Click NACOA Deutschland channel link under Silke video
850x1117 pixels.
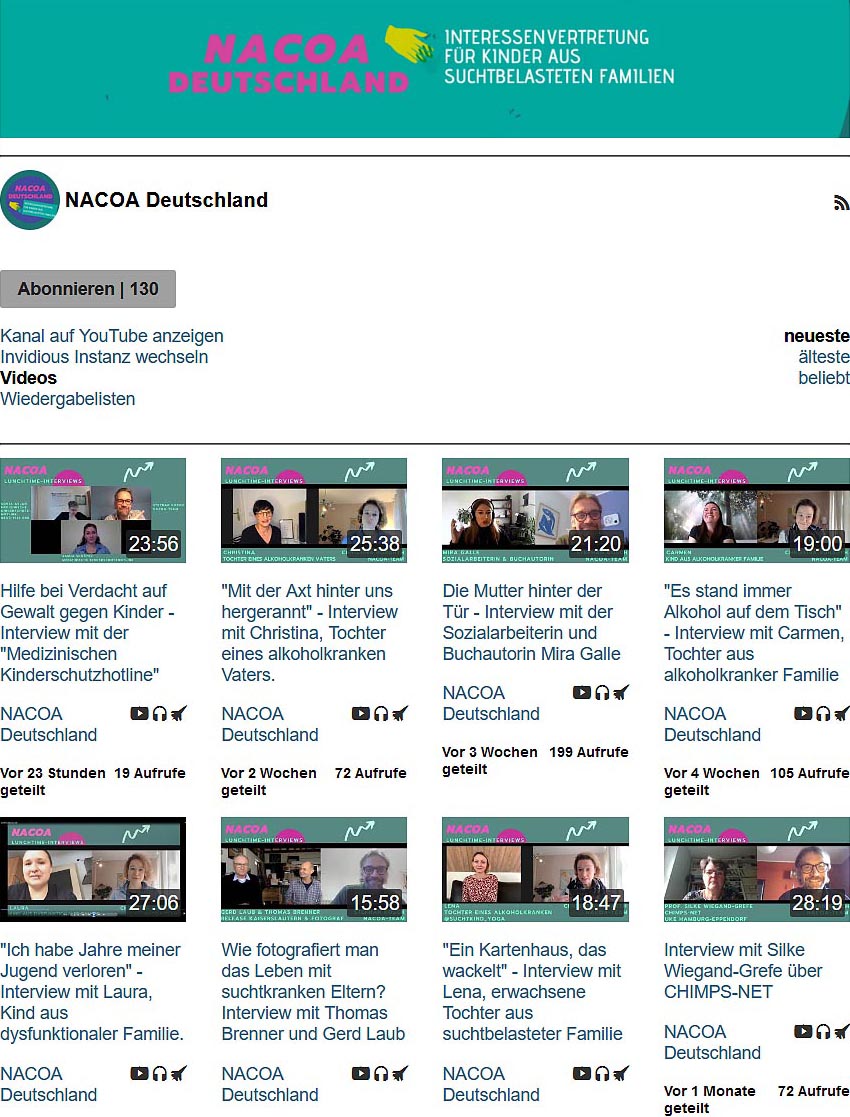712,1042
